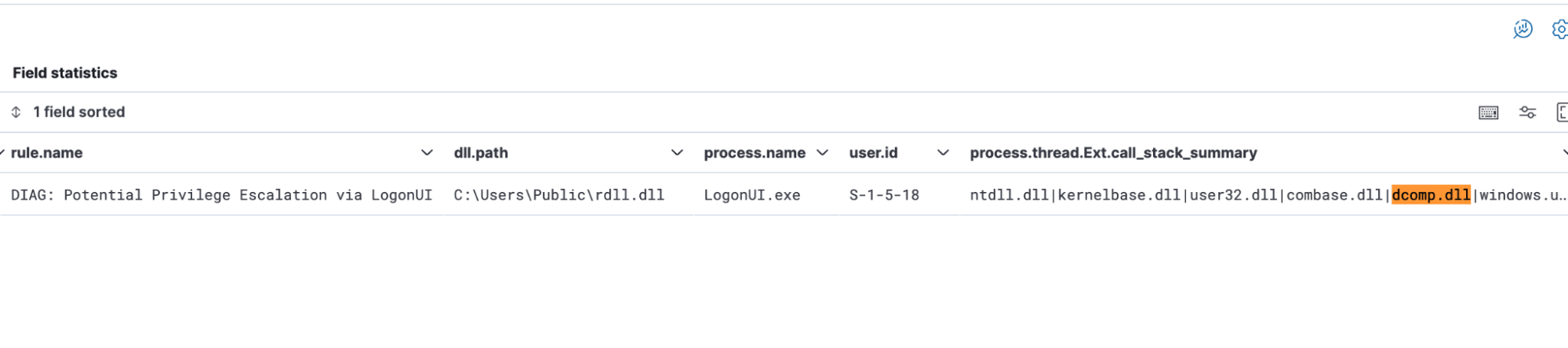
Task: Select the C:\Users\Public\rdll.dll cell
Action: [x=558, y=195]
